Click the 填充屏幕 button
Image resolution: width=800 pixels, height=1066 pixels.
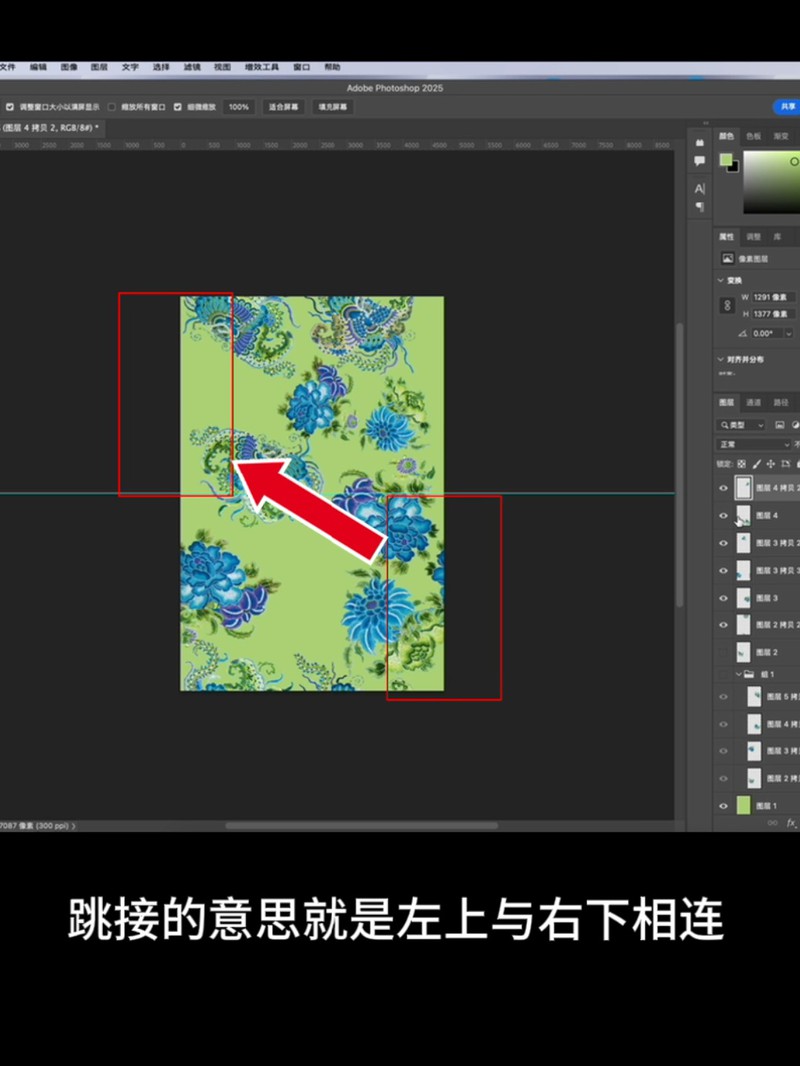click(335, 106)
